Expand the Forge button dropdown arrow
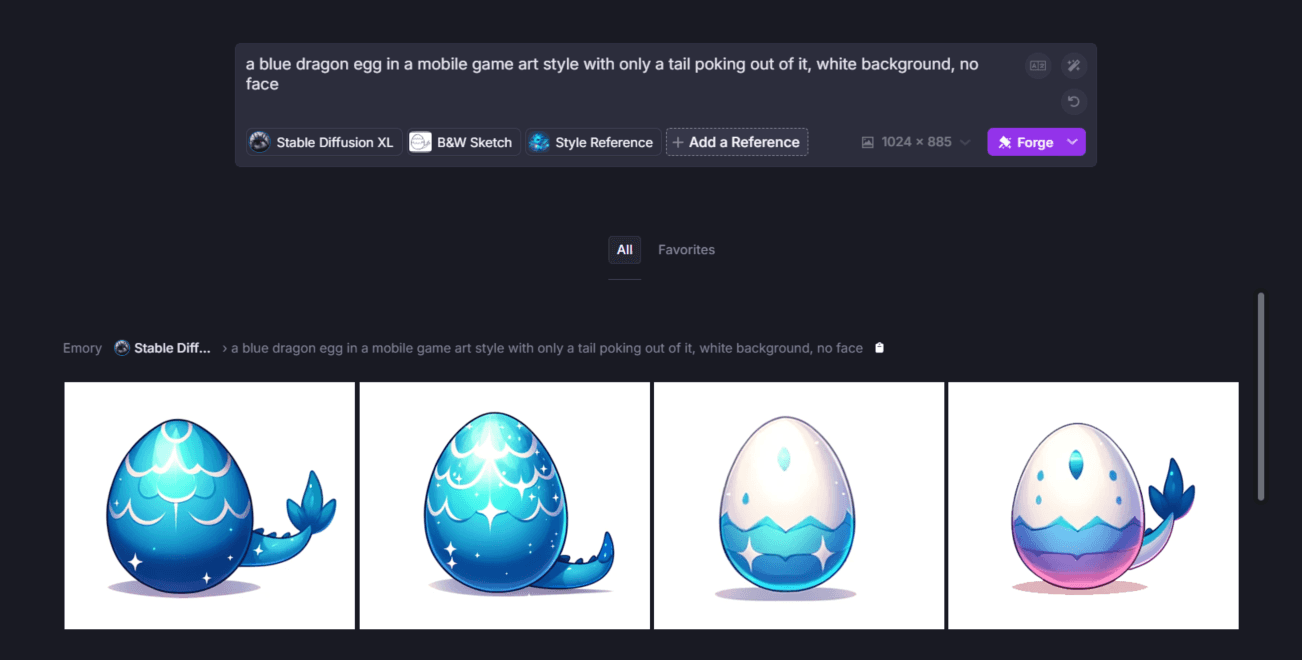This screenshot has width=1302, height=660. (1073, 142)
